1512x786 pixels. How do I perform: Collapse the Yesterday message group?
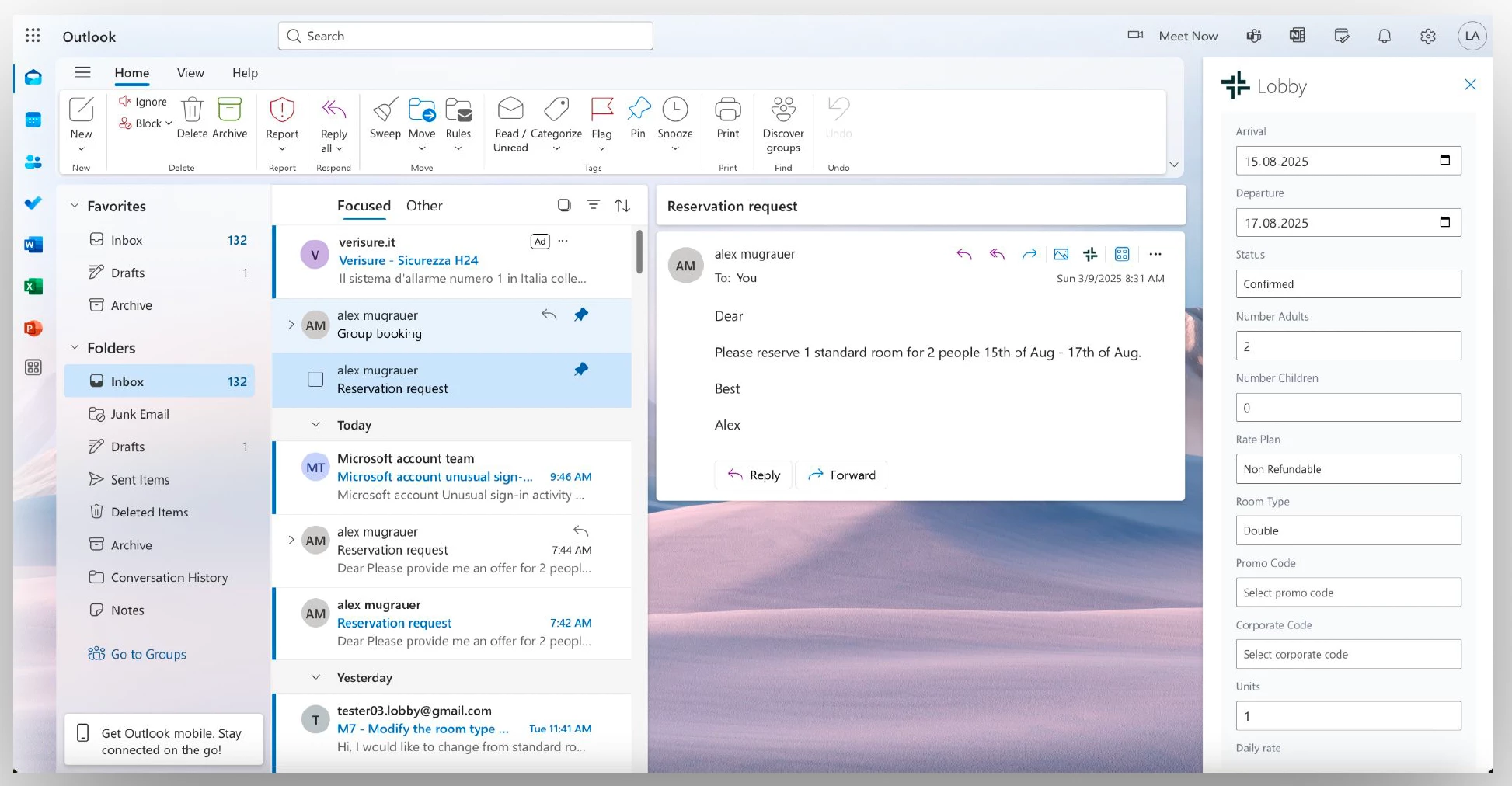coord(315,677)
